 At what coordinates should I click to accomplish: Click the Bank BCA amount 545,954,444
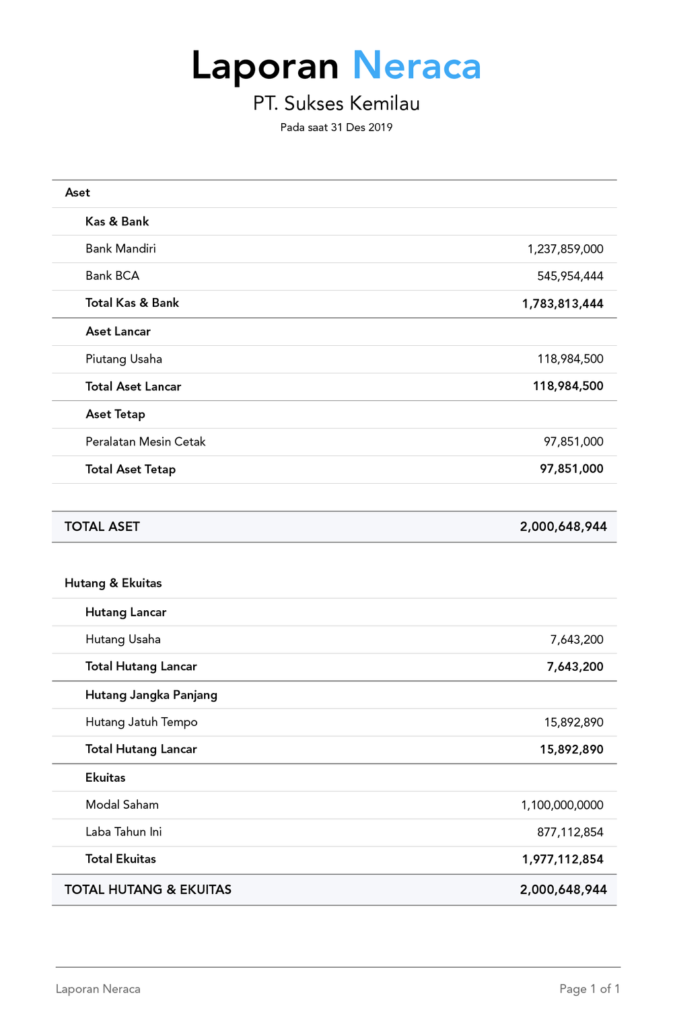(570, 276)
